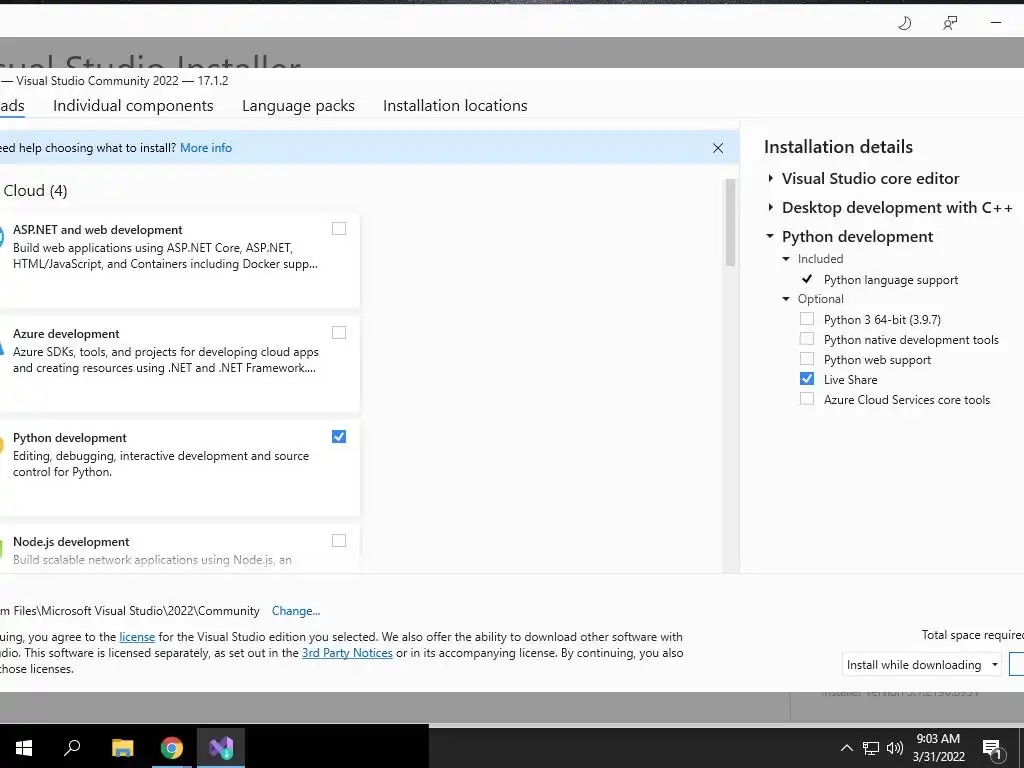Open Visual Studio Installer taskbar icon

[x=221, y=747]
